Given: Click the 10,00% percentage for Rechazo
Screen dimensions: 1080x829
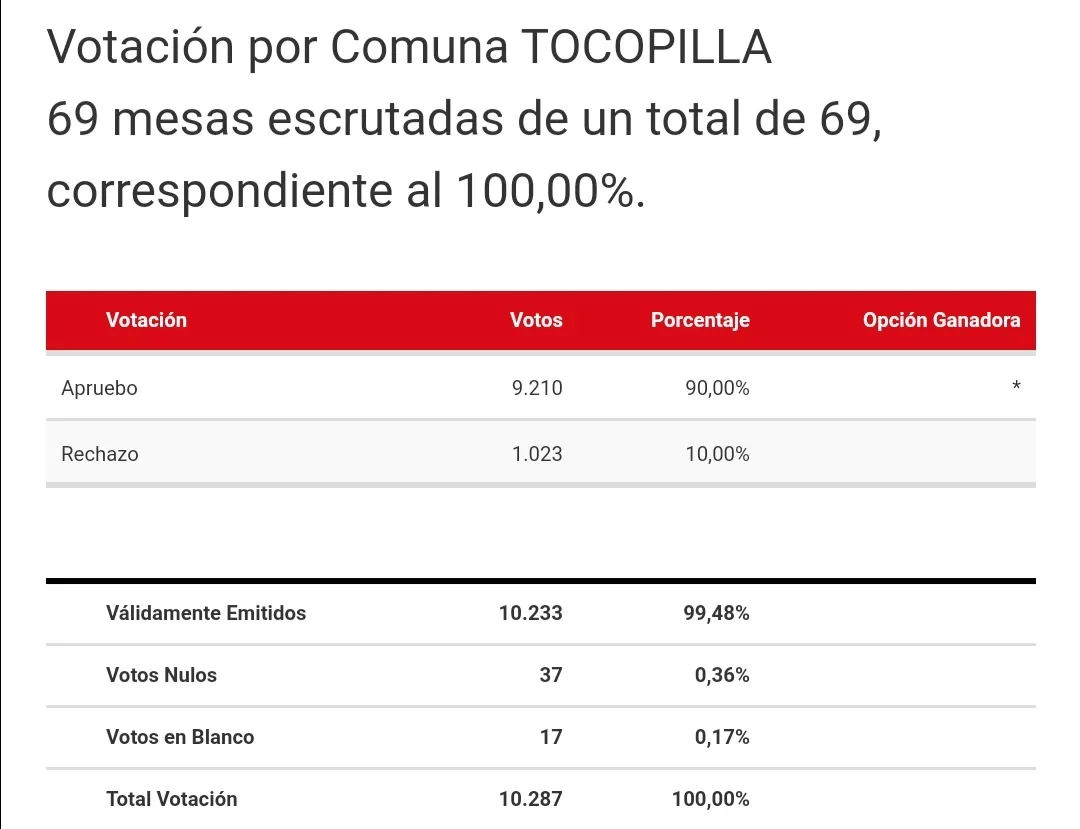Looking at the screenshot, I should [717, 454].
